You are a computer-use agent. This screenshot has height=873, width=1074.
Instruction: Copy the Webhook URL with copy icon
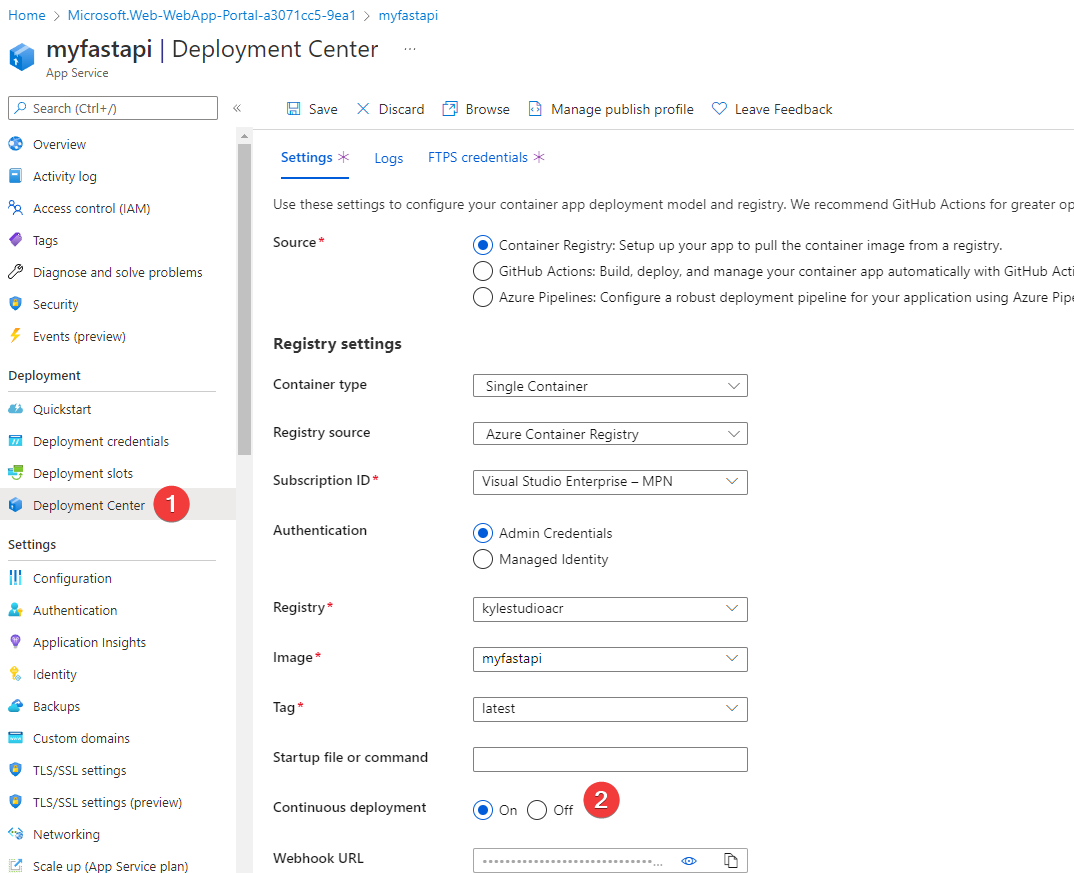pyautogui.click(x=731, y=861)
